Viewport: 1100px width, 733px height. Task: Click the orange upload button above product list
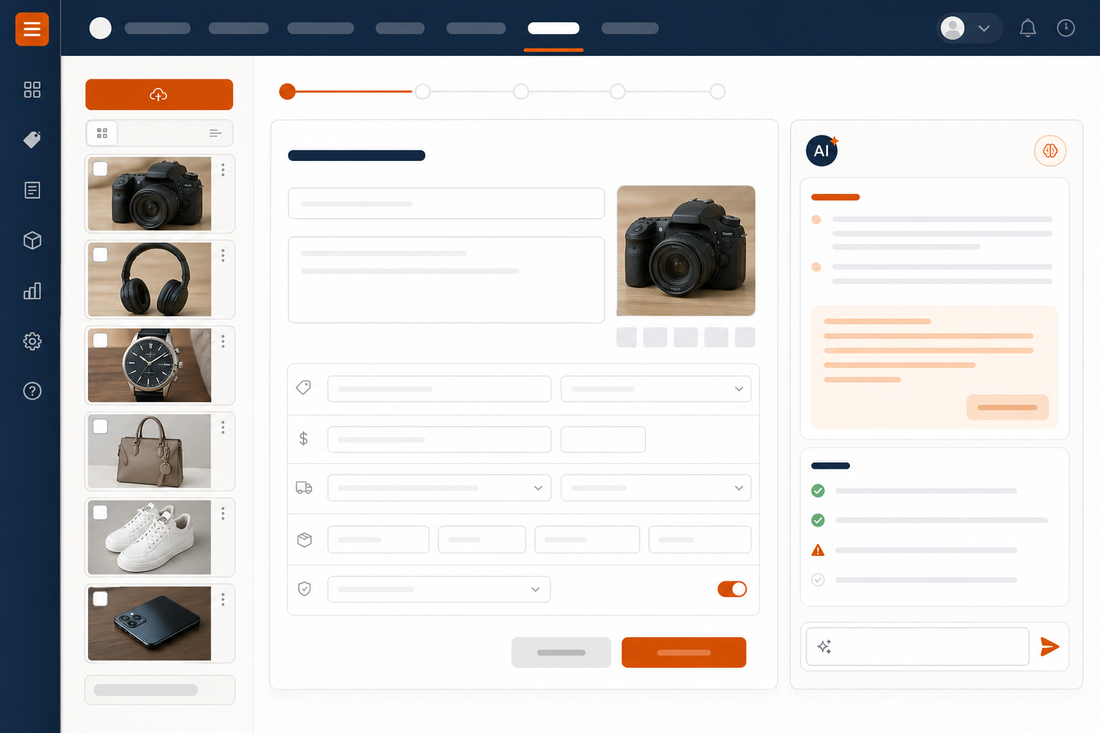(x=159, y=94)
